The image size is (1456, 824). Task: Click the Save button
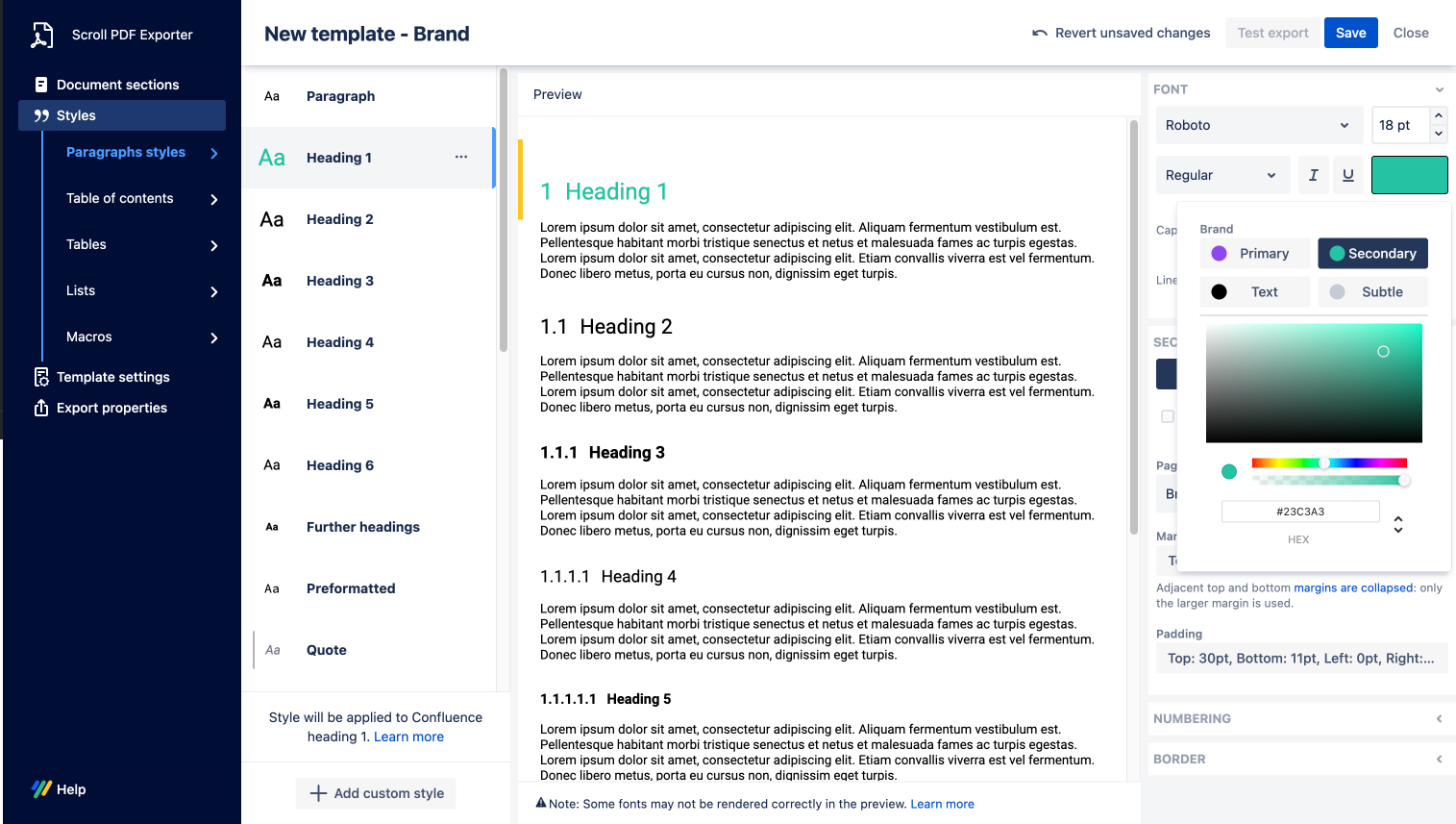click(1350, 33)
